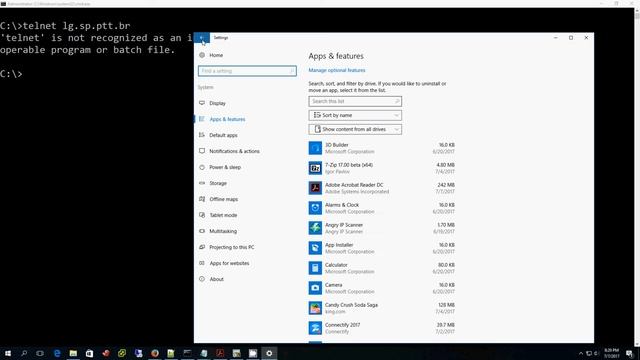Expand the Sort by name dropdown
The image size is (640, 360).
(x=355, y=116)
